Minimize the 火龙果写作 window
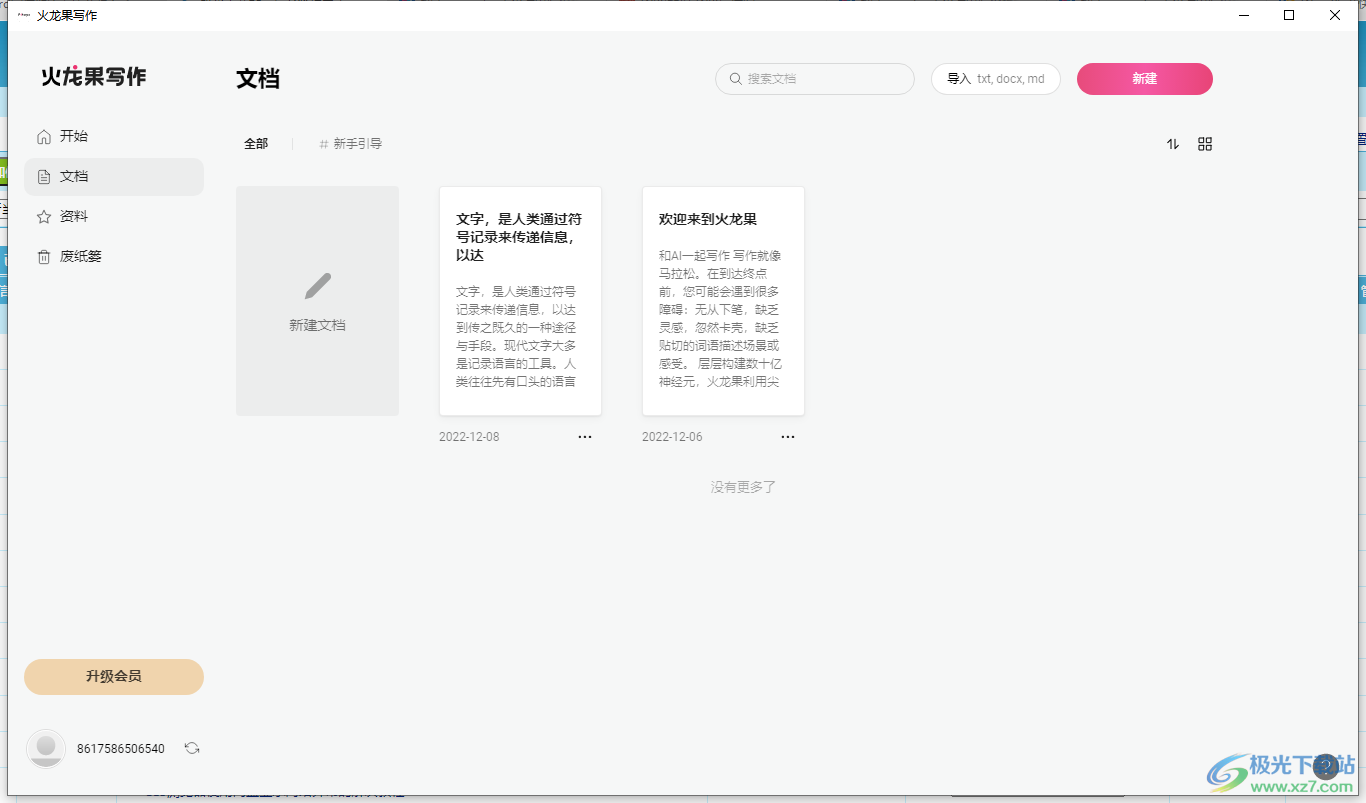The image size is (1366, 803). 1244,15
